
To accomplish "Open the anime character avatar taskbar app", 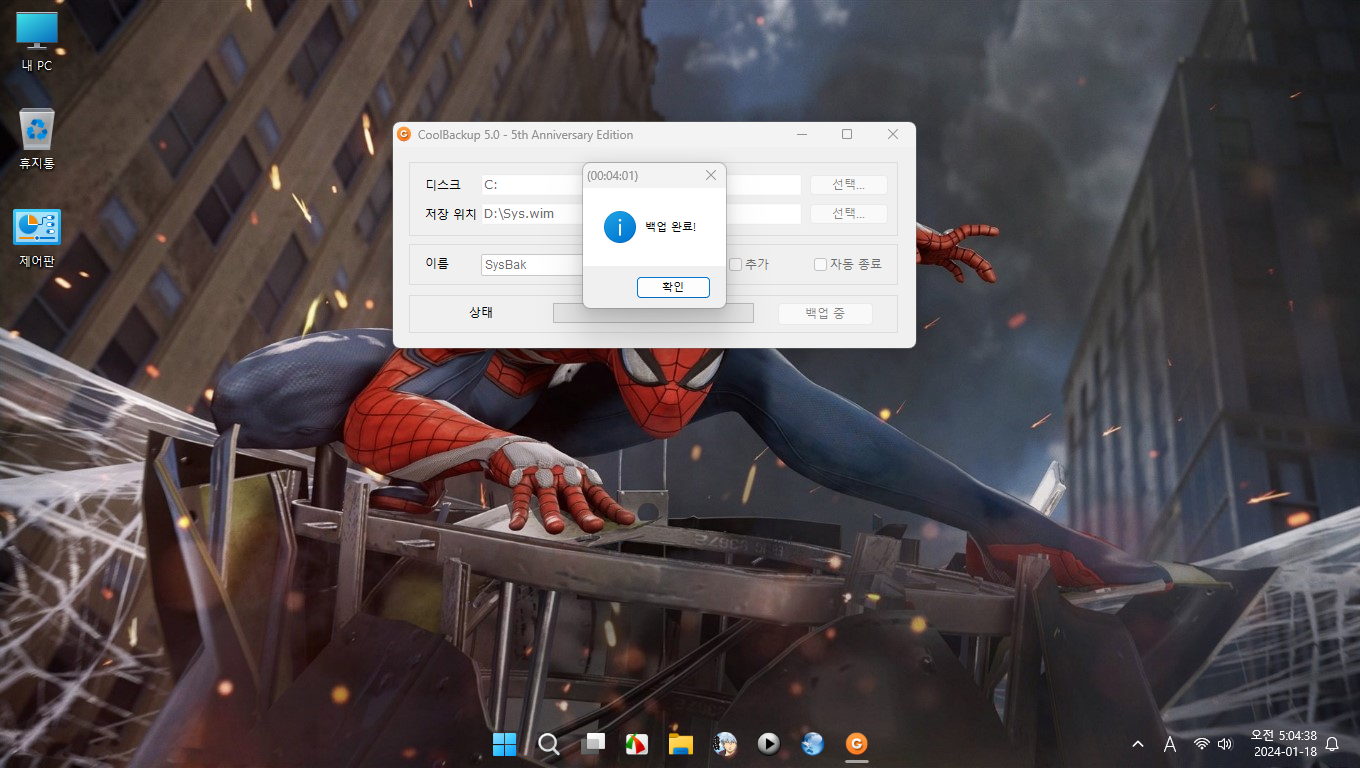I will pyautogui.click(x=724, y=743).
